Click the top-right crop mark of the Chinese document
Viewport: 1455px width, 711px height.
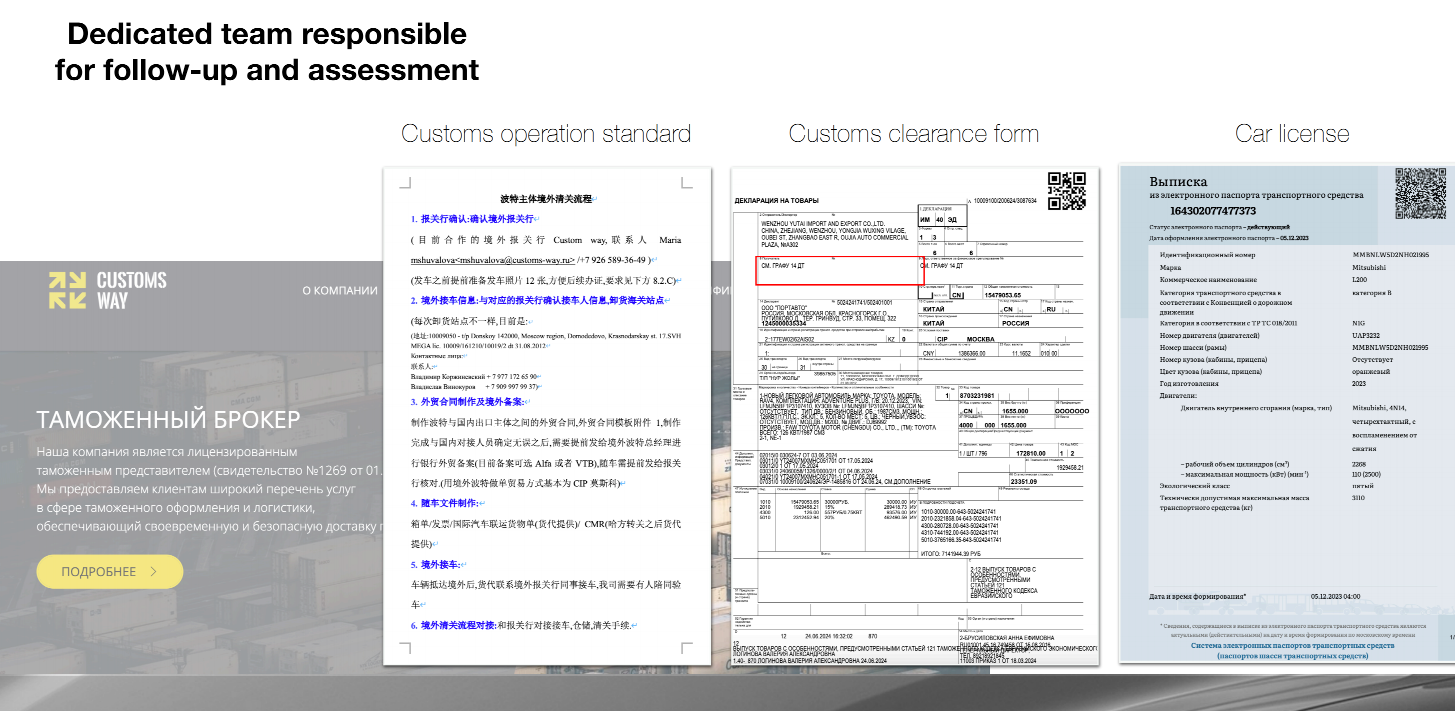(687, 183)
